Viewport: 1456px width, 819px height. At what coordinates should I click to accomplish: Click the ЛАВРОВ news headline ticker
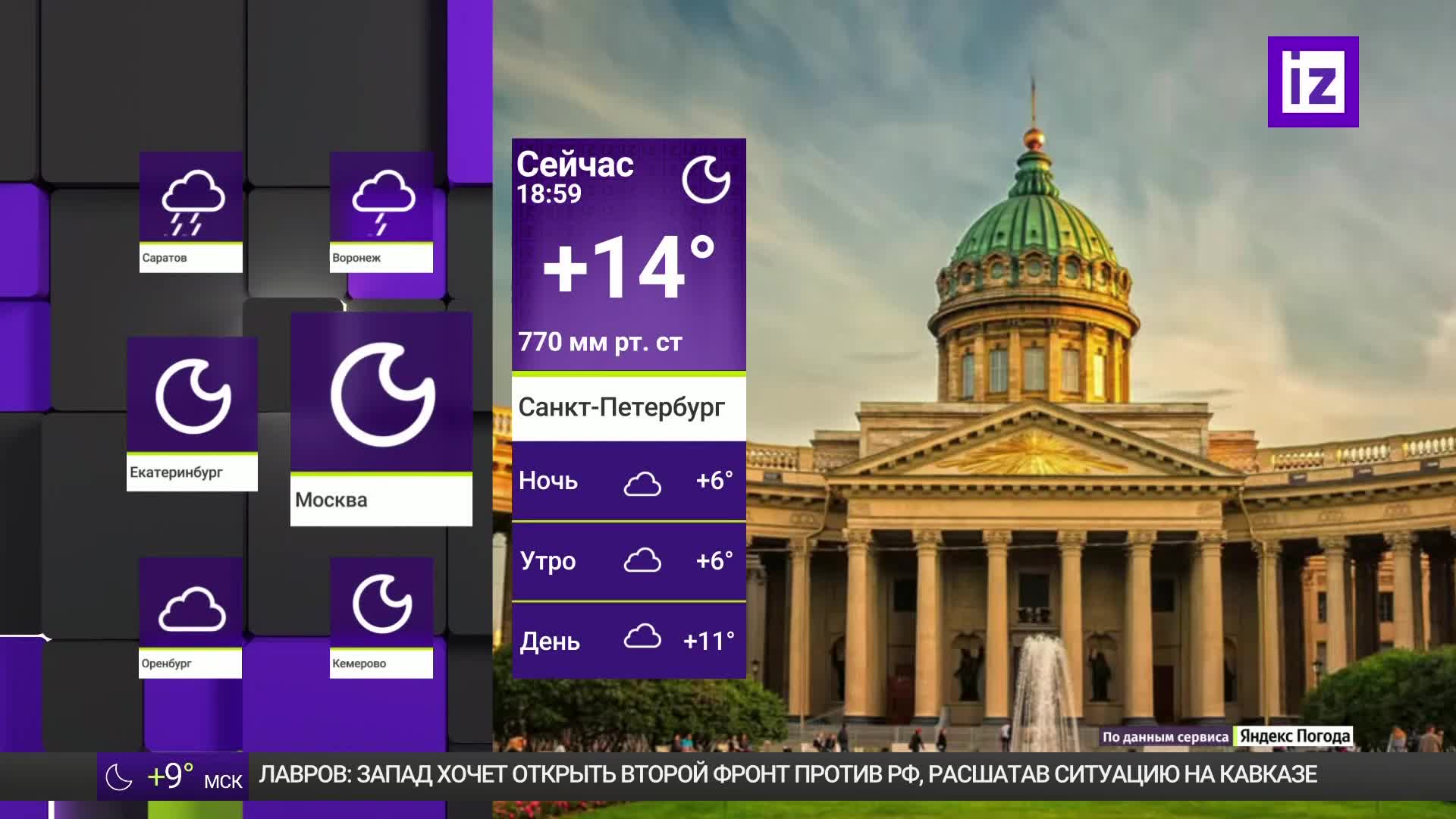tap(788, 774)
